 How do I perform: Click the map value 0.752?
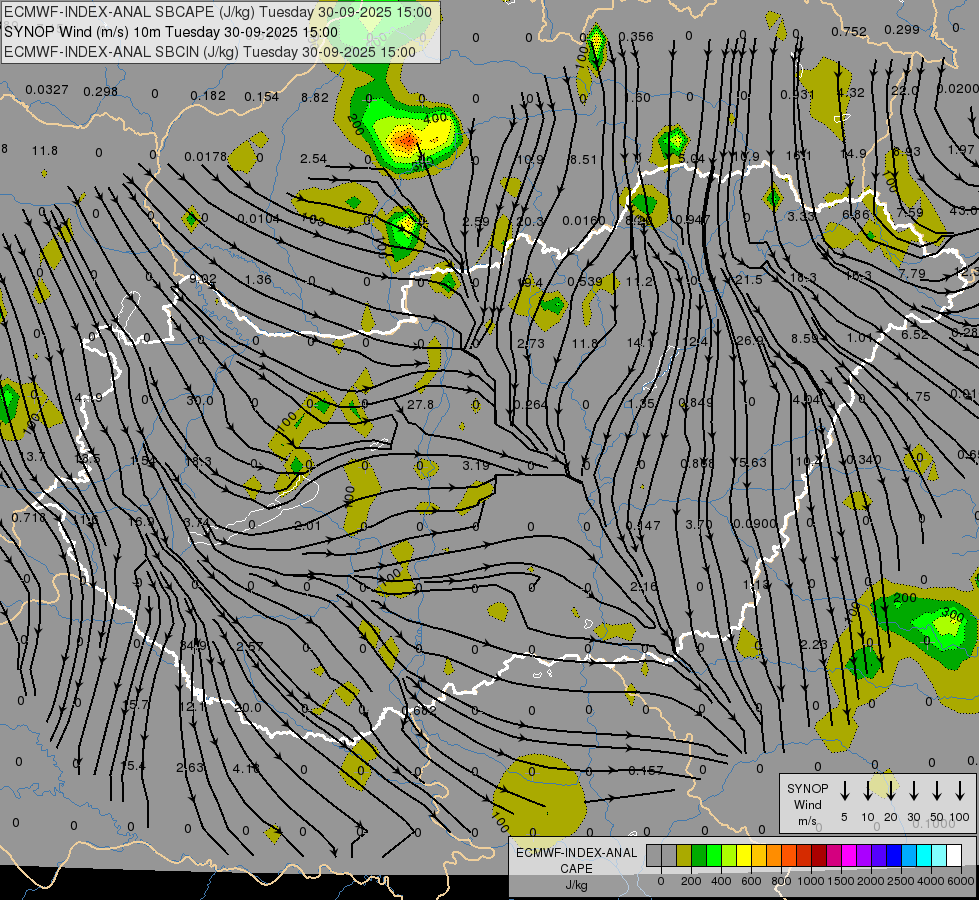click(x=849, y=32)
